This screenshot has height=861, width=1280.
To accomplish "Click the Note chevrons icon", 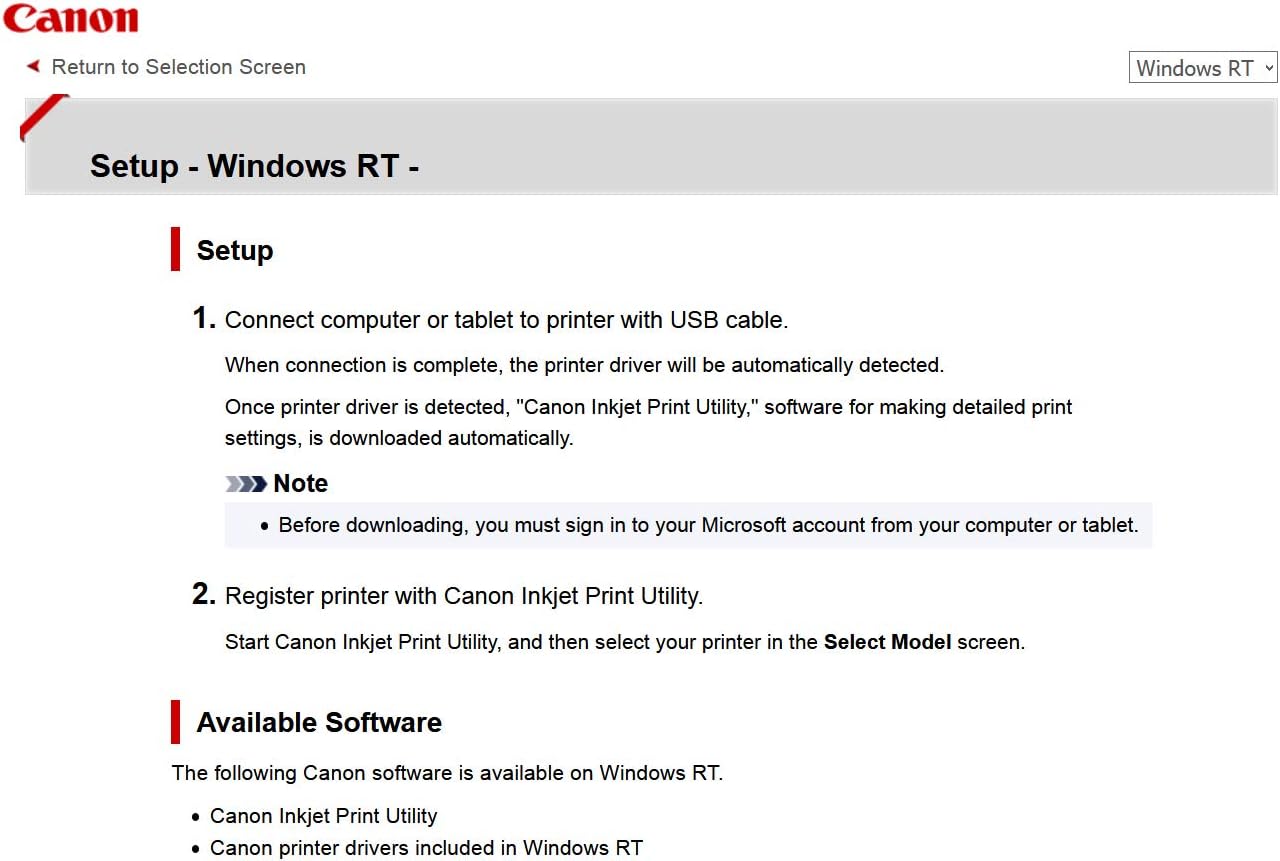I will 245,484.
